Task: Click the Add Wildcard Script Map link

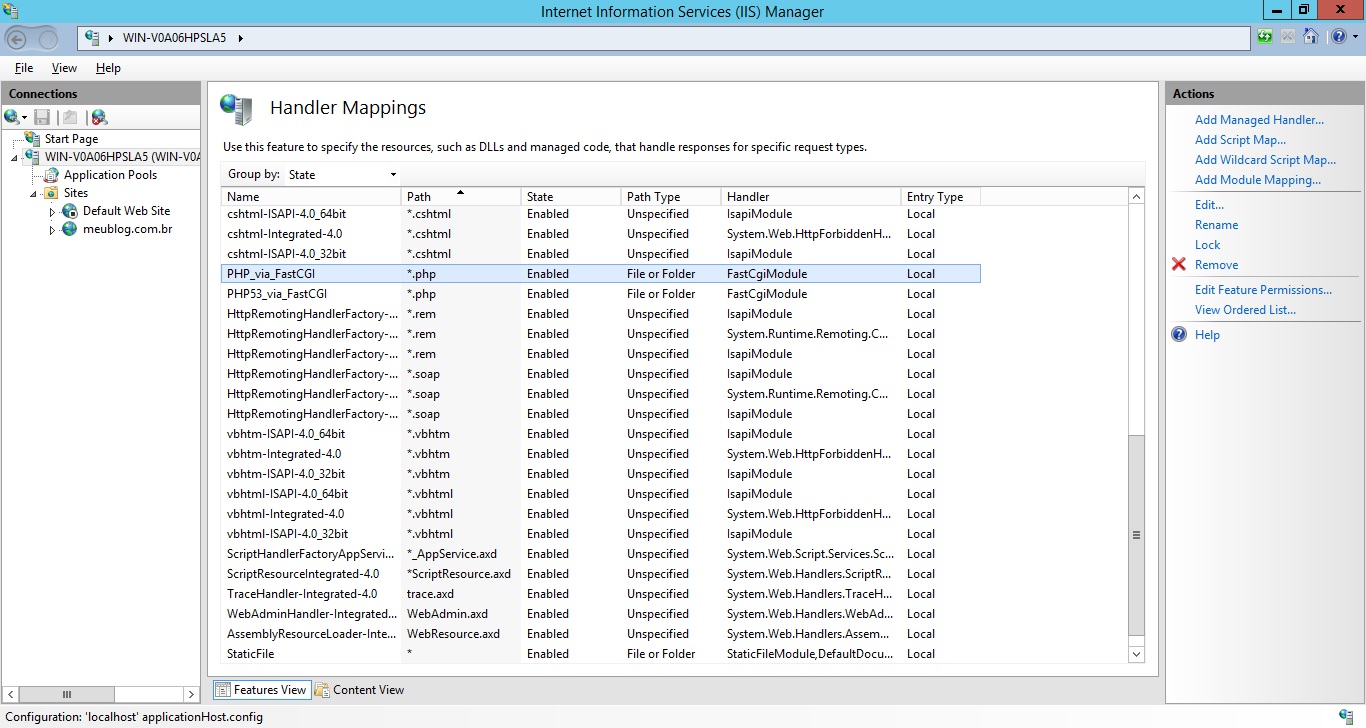Action: pyautogui.click(x=1265, y=160)
